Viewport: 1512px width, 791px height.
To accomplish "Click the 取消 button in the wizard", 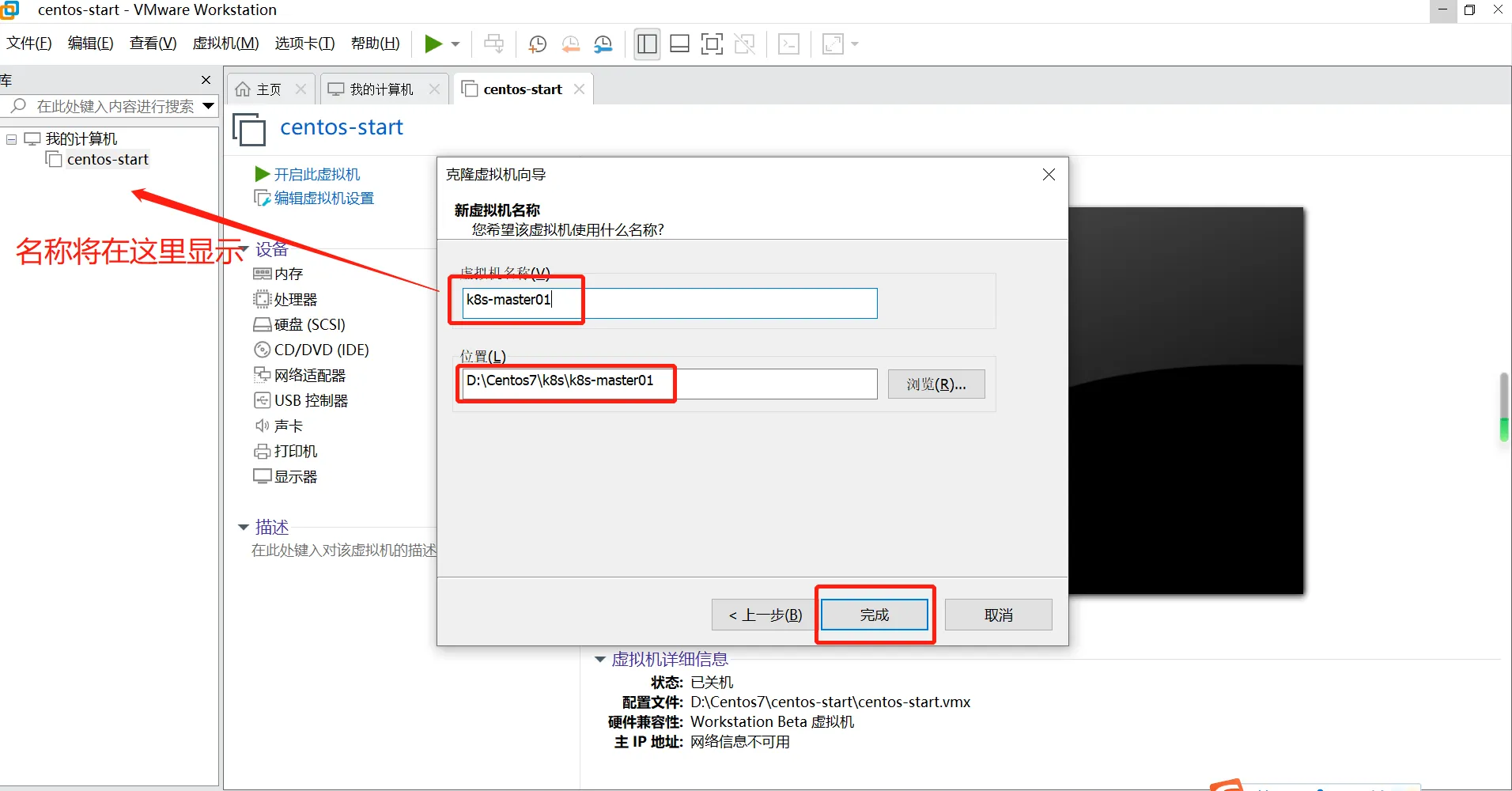I will tap(998, 615).
